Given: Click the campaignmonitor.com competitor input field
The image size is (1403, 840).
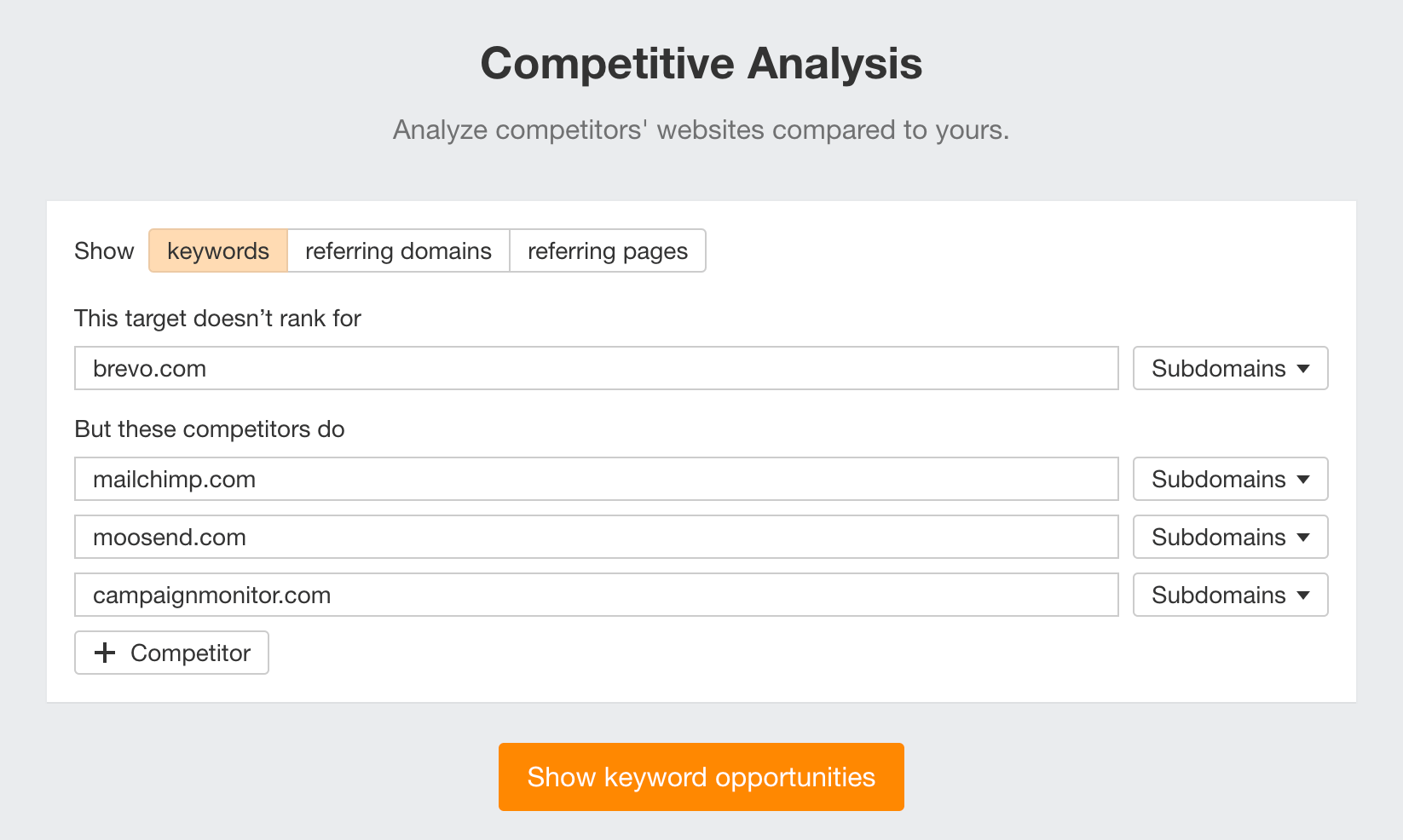Looking at the screenshot, I should pos(597,595).
